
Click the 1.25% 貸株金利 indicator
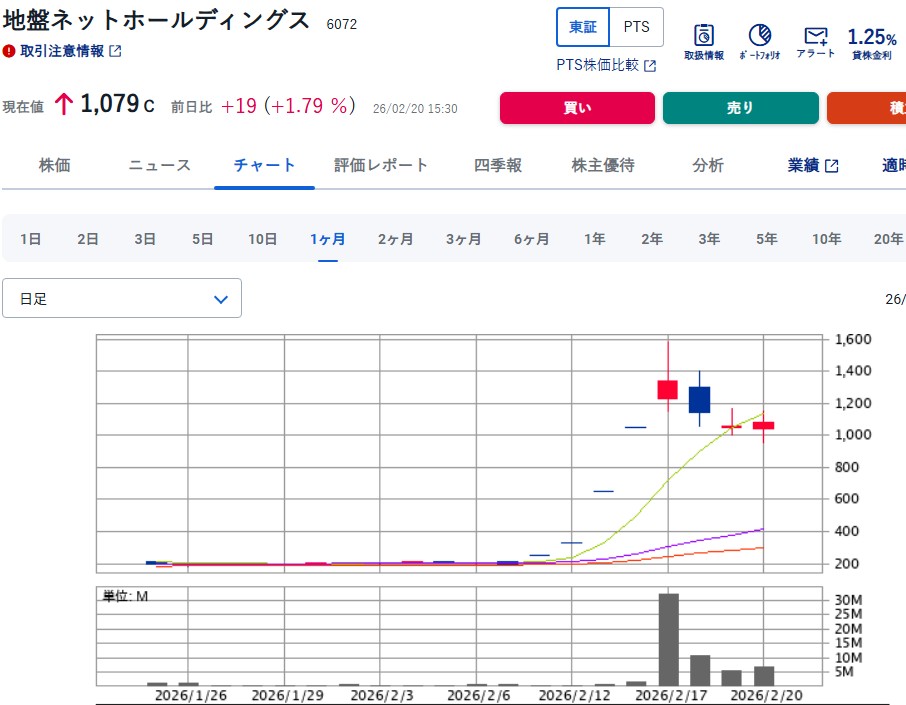click(x=872, y=43)
